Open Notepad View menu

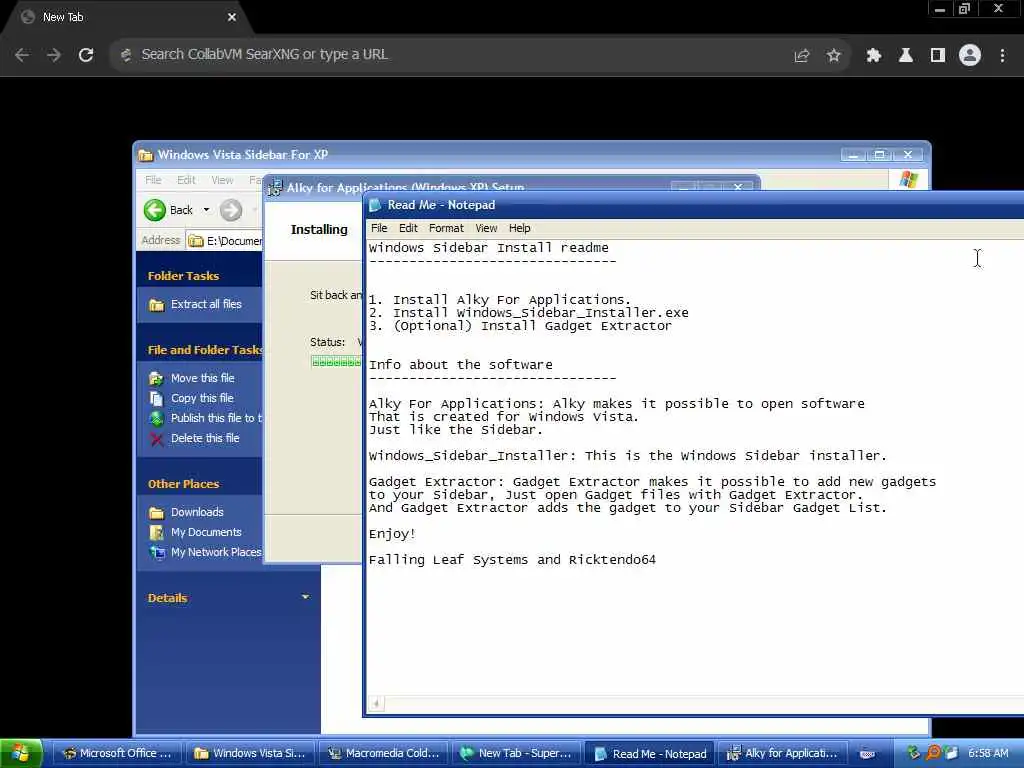(x=486, y=228)
